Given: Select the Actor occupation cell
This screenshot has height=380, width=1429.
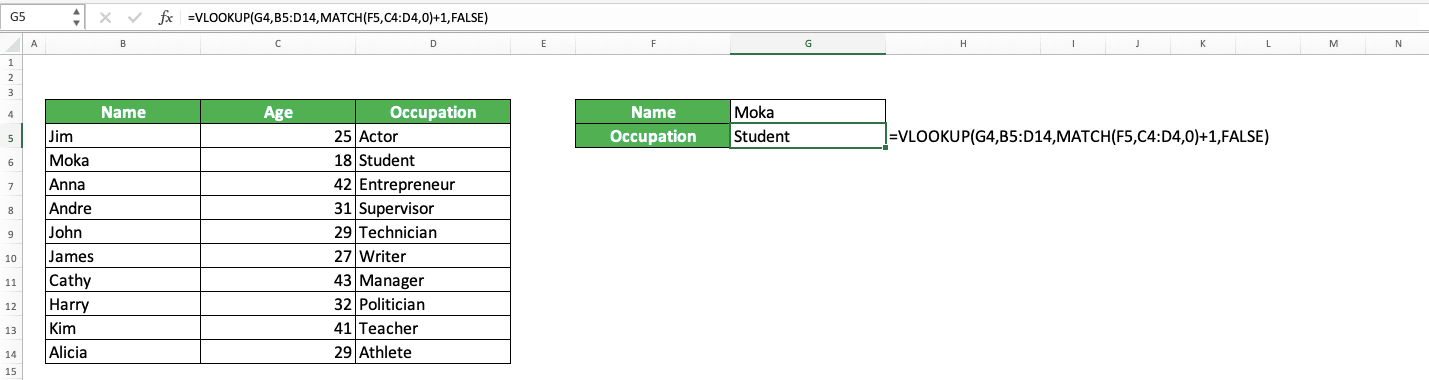Looking at the screenshot, I should (x=432, y=136).
